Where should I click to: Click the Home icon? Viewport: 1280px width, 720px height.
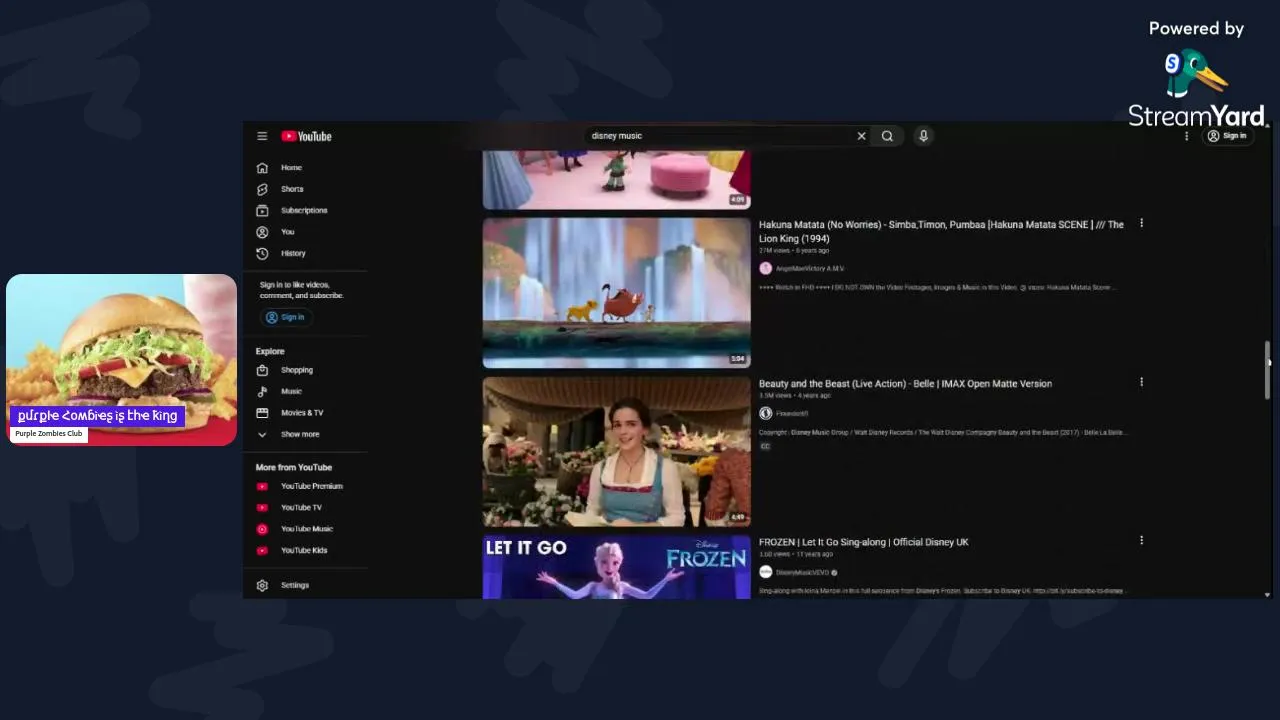262,168
